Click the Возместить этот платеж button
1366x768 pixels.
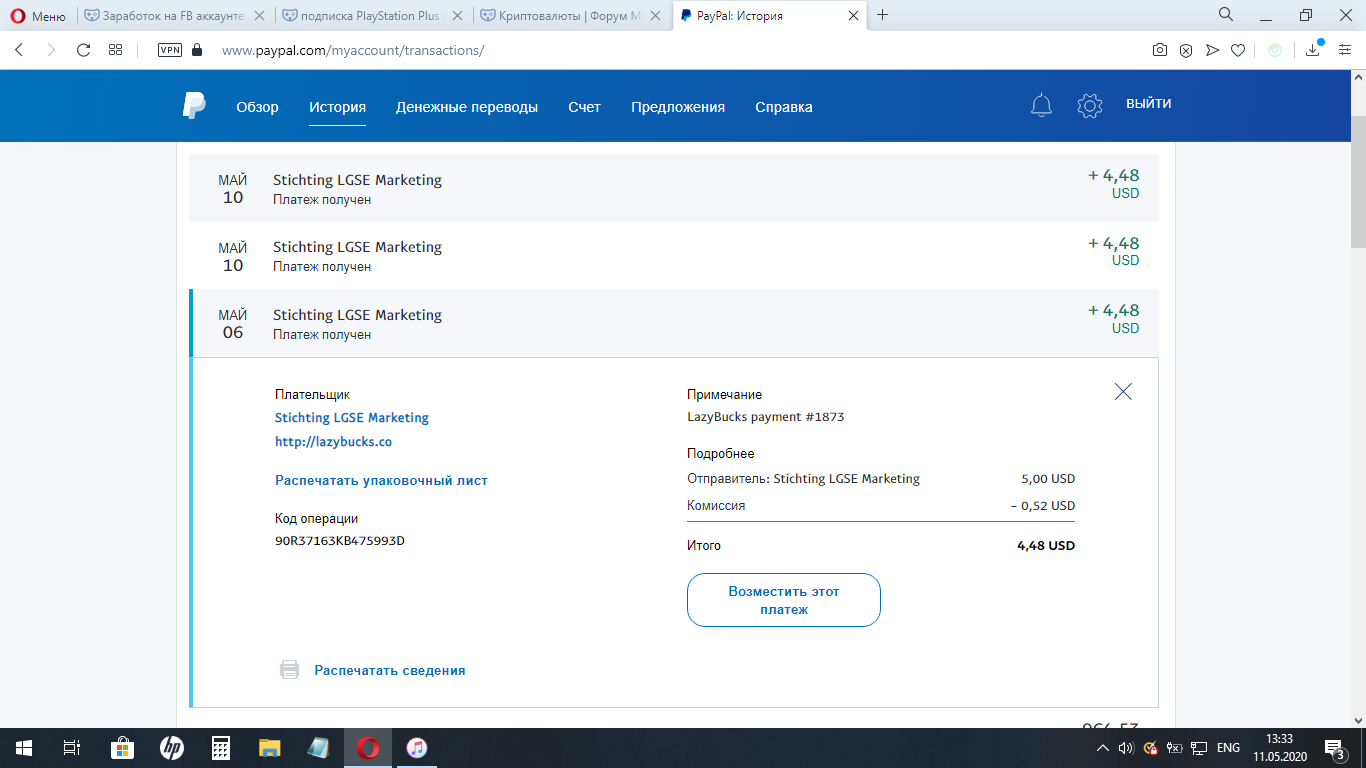(x=784, y=600)
